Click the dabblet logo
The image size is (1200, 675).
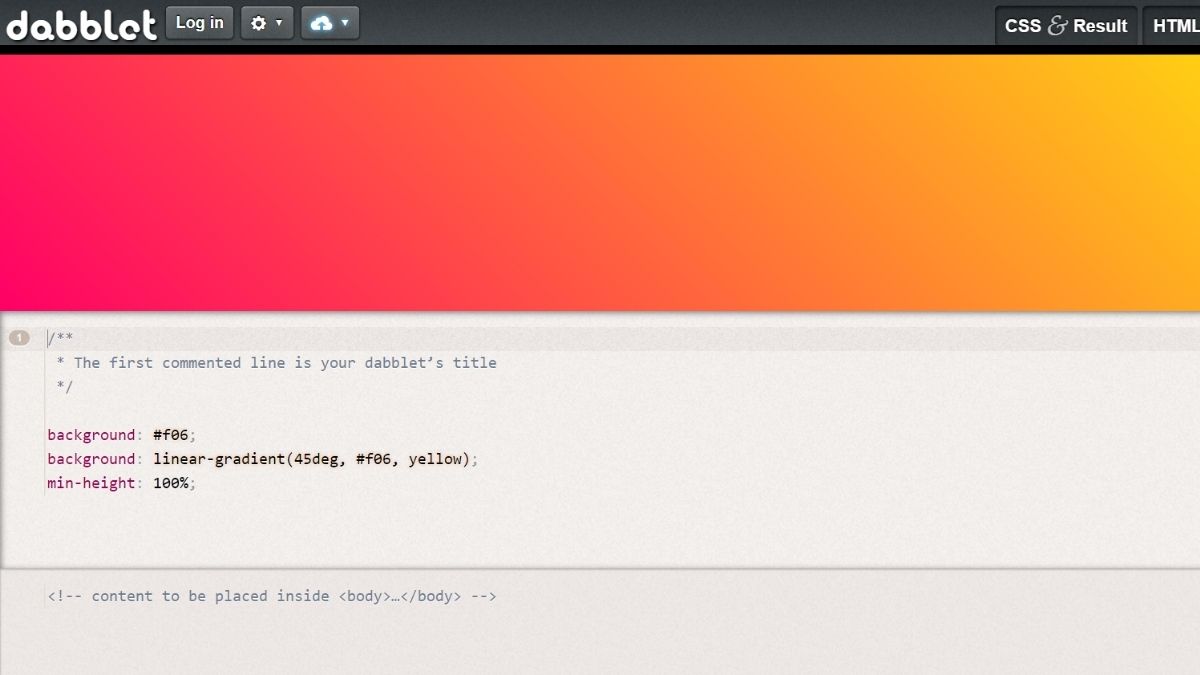tap(82, 25)
